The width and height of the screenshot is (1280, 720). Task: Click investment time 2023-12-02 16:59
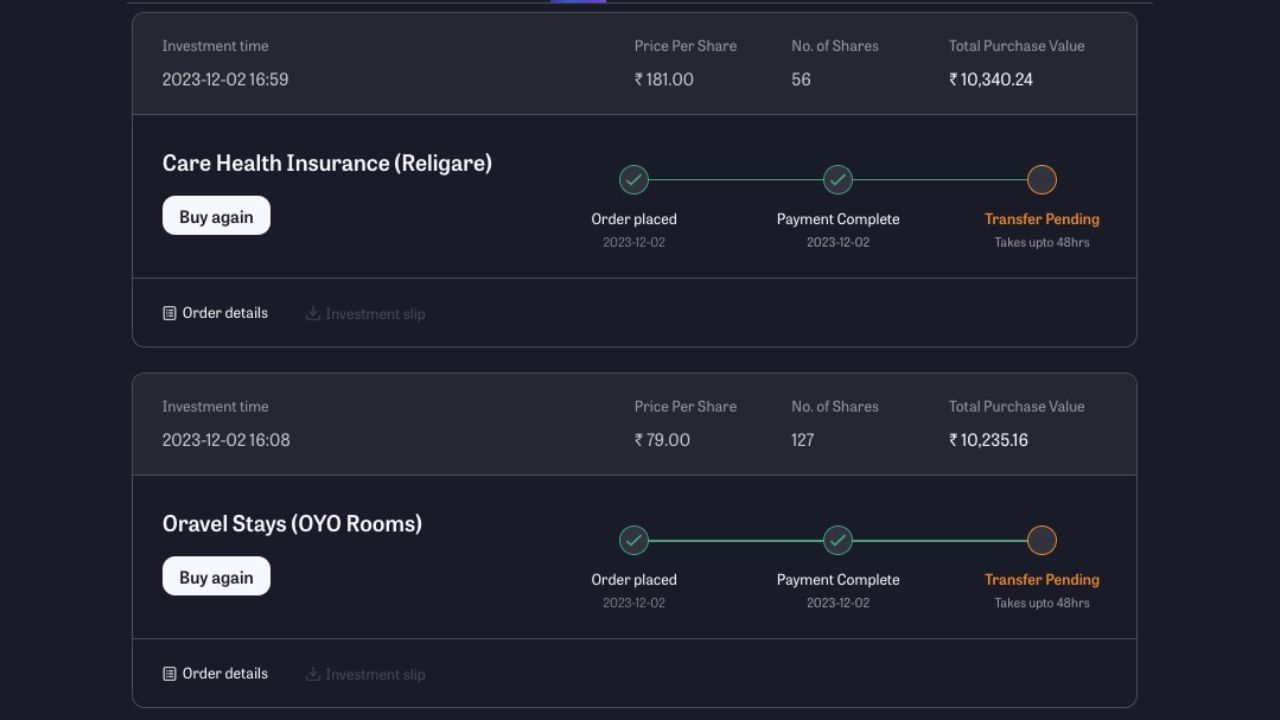click(225, 79)
